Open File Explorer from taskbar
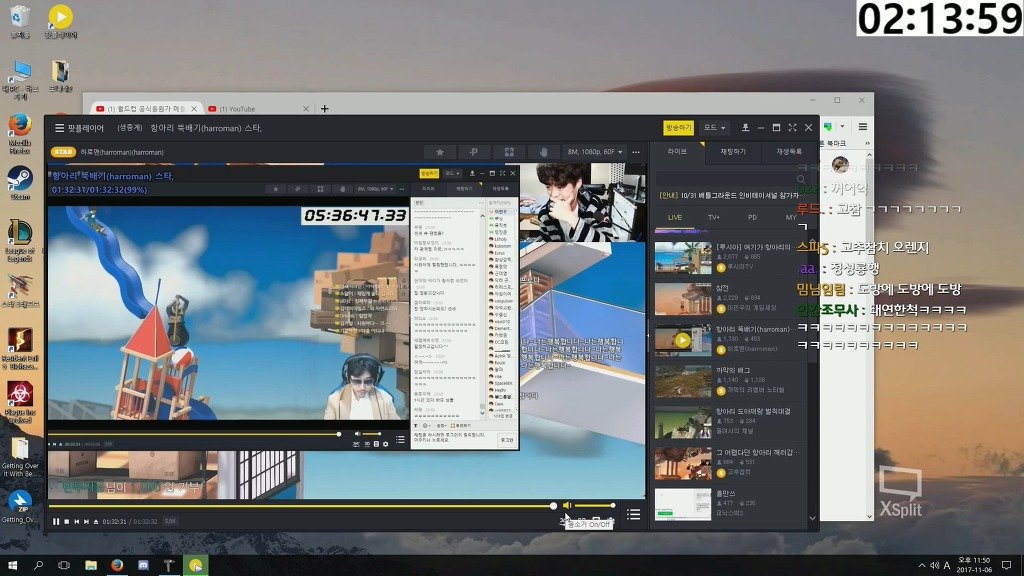Screen dimensions: 1024x576 pyautogui.click(x=91, y=565)
